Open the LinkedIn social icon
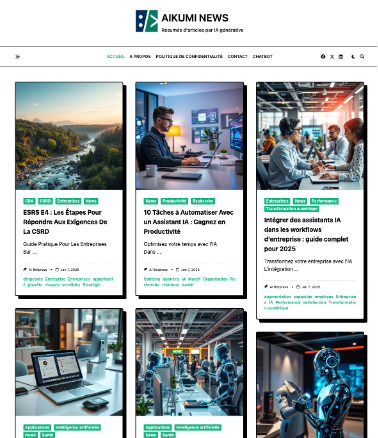 coord(341,57)
